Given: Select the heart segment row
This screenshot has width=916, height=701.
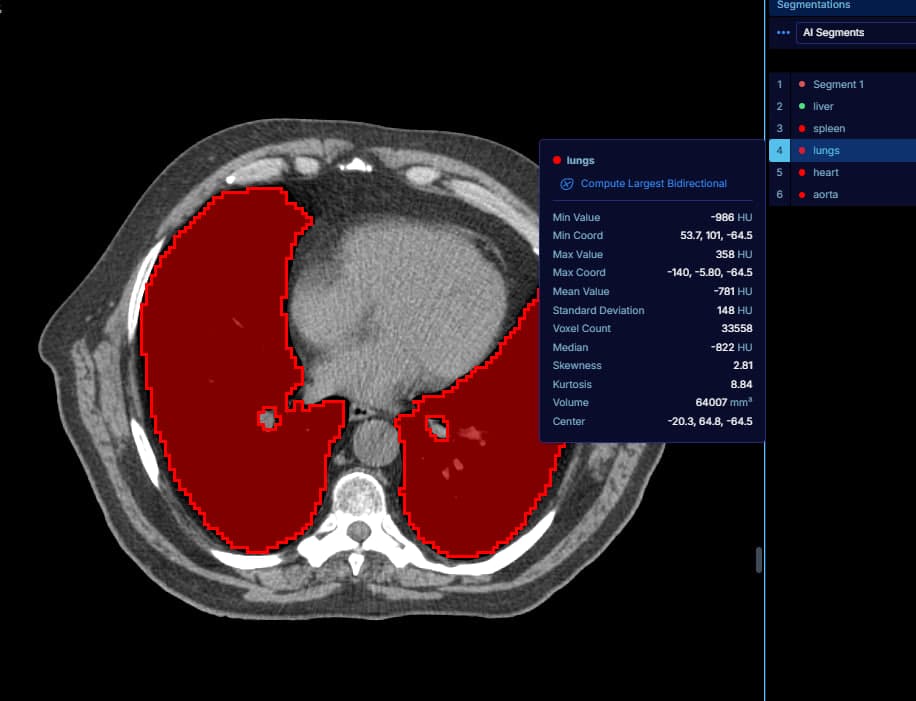Looking at the screenshot, I should [842, 172].
